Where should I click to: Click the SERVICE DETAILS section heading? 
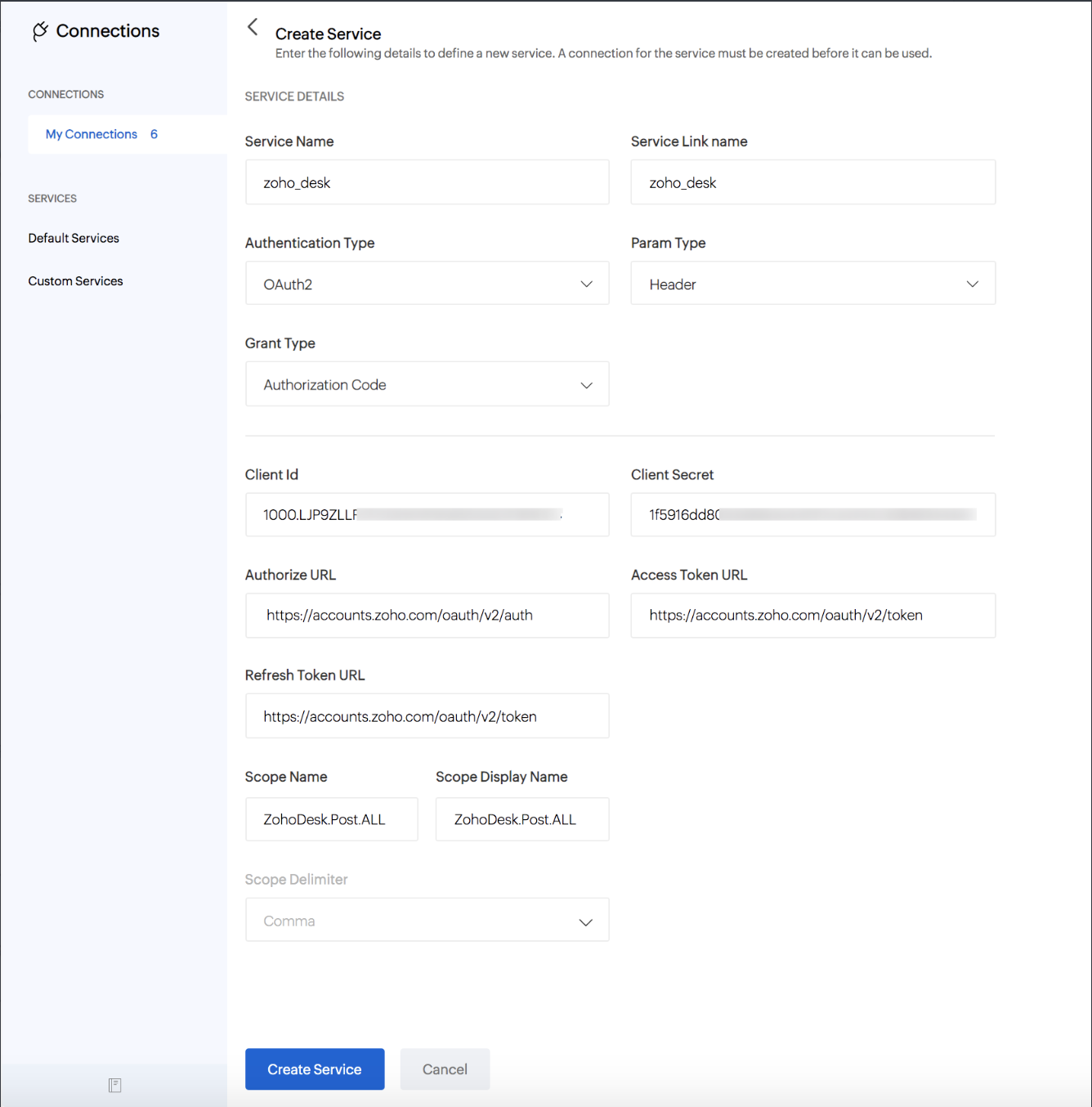[x=294, y=96]
